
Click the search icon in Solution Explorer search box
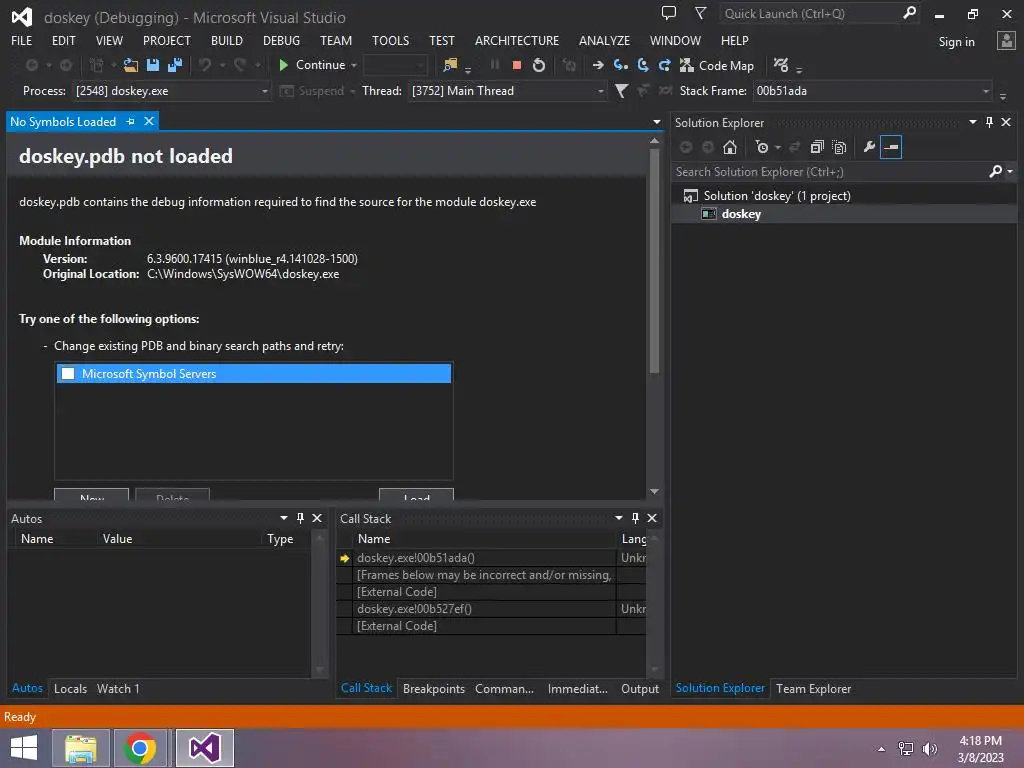(x=995, y=171)
